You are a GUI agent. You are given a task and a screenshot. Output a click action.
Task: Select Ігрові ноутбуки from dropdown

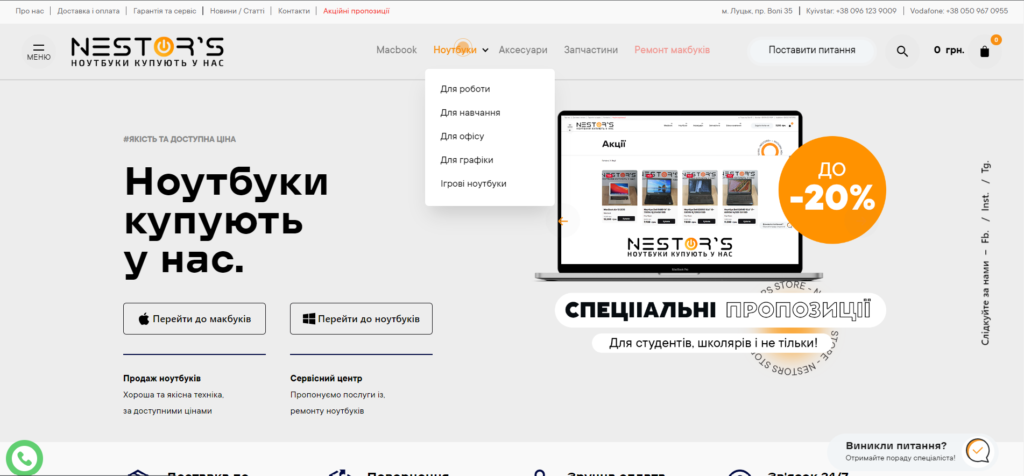pos(473,183)
